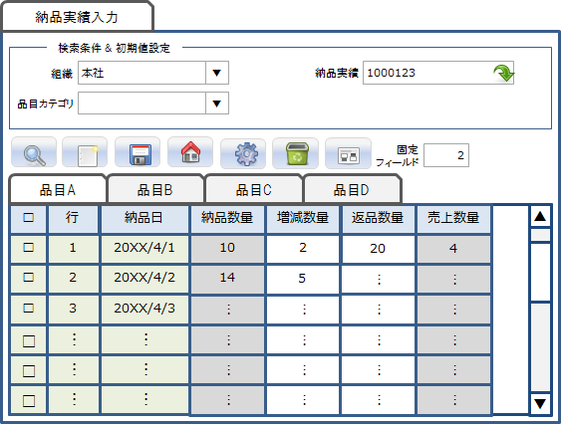This screenshot has width=561, height=424.
Task: Click the row number 2 cell
Action: pyautogui.click(x=73, y=279)
